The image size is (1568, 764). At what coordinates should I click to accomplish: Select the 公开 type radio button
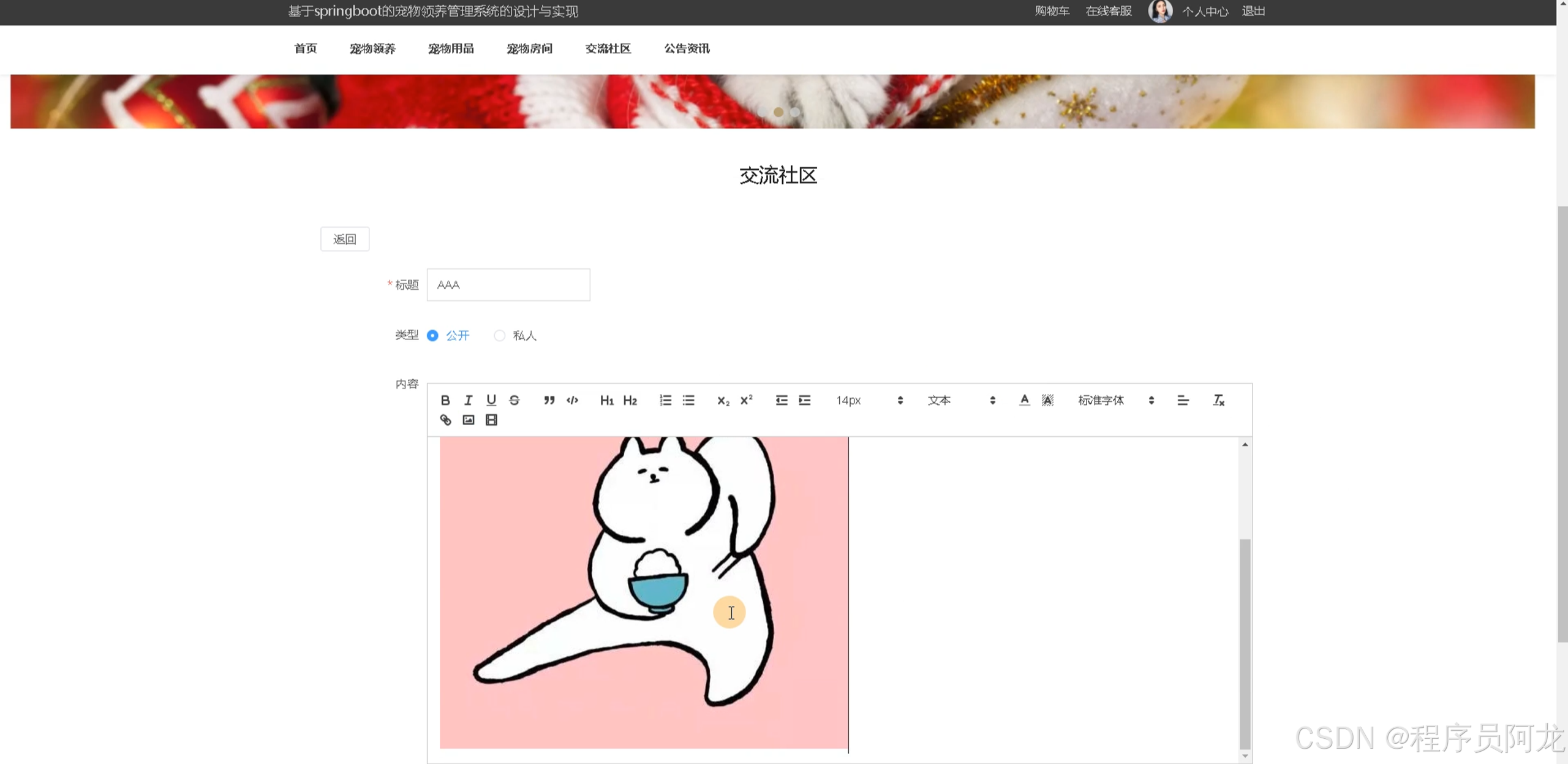pos(432,335)
